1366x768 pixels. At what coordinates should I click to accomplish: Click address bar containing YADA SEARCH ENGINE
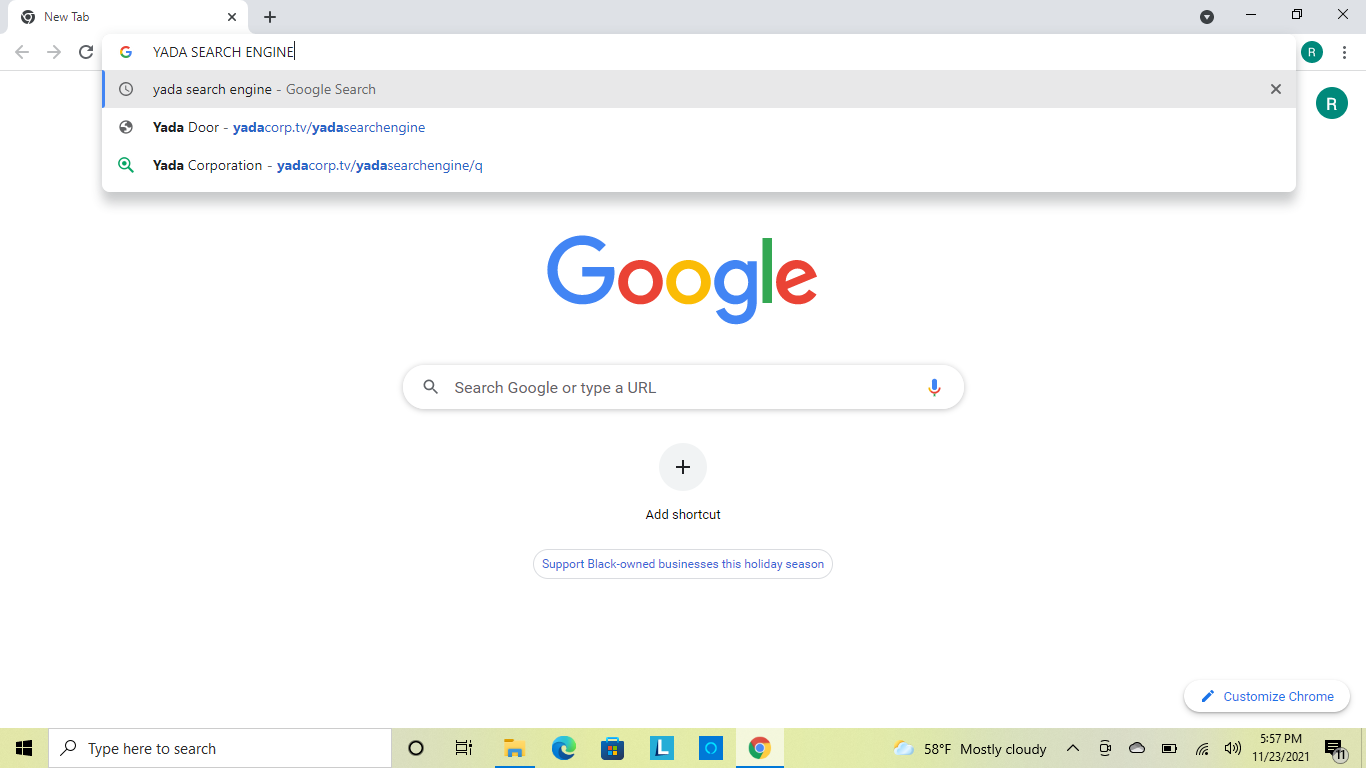pos(699,52)
